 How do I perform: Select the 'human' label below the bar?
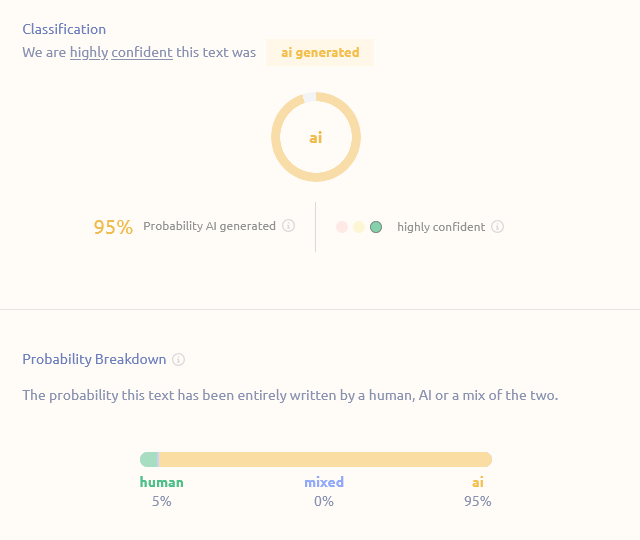(x=162, y=482)
